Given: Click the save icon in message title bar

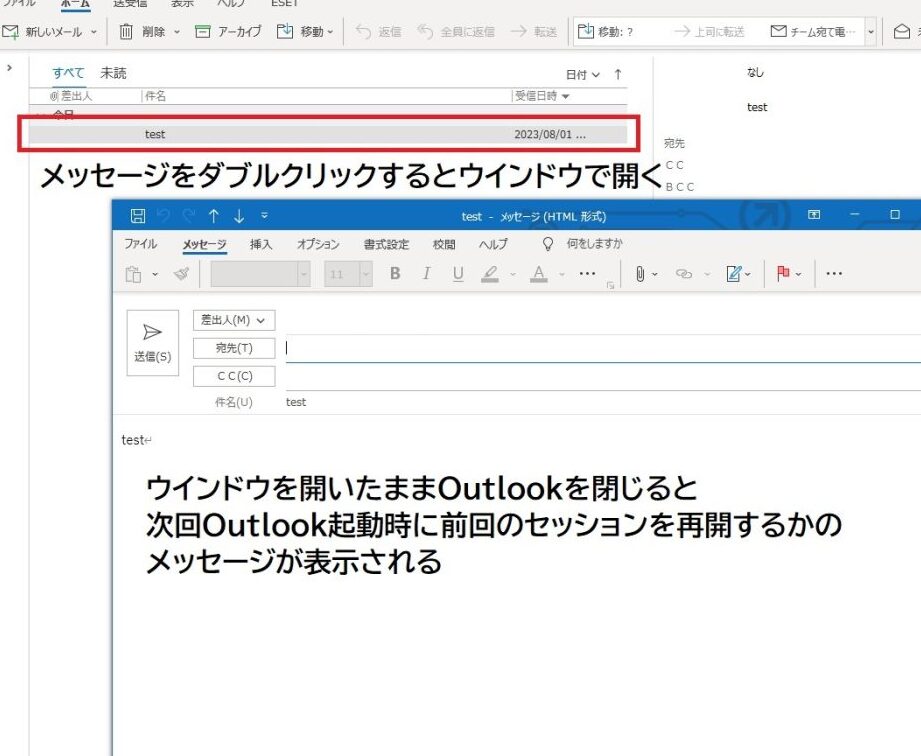Looking at the screenshot, I should coord(138,216).
